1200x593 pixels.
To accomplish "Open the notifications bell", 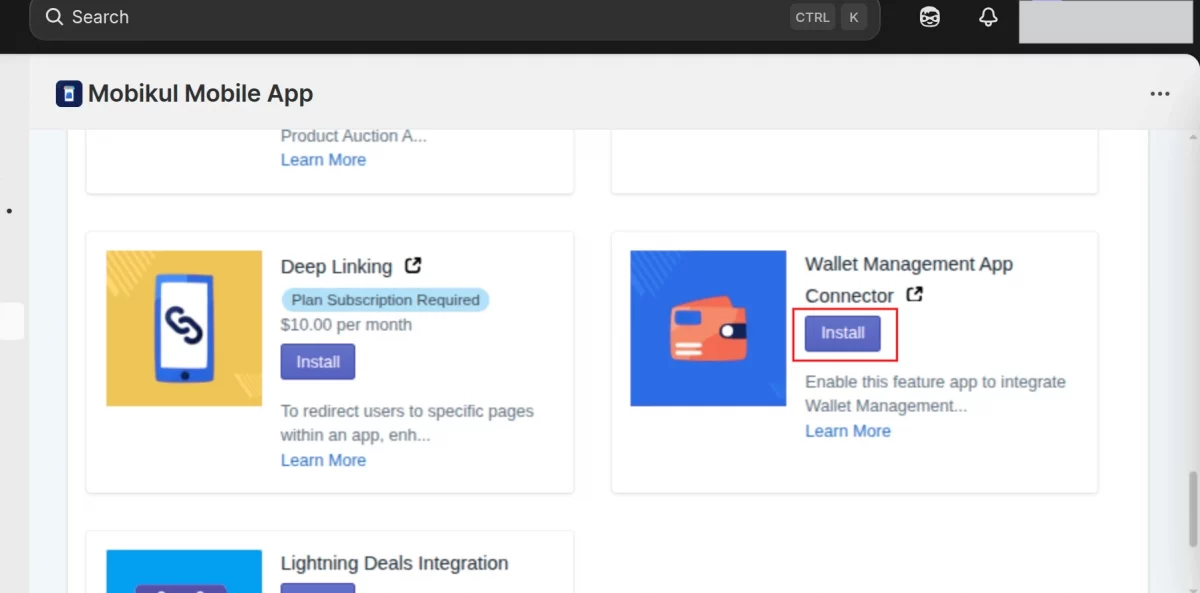I will [x=988, y=17].
